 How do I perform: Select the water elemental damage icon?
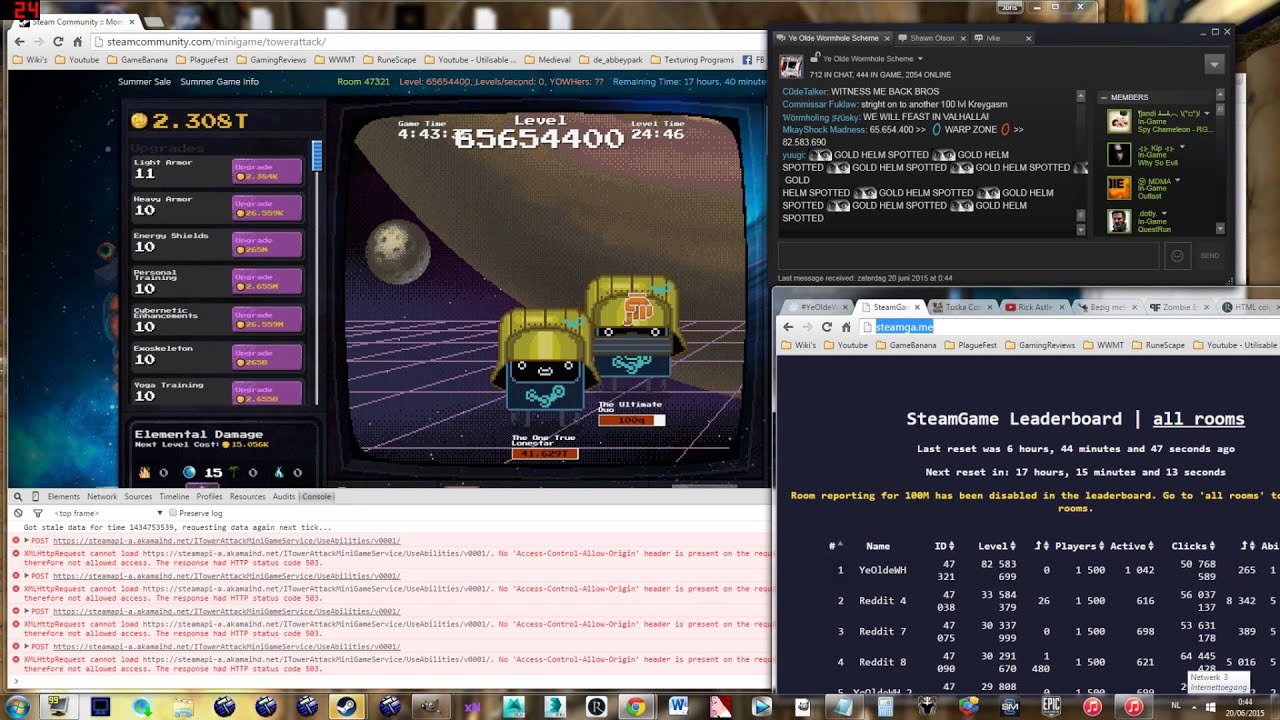point(189,472)
